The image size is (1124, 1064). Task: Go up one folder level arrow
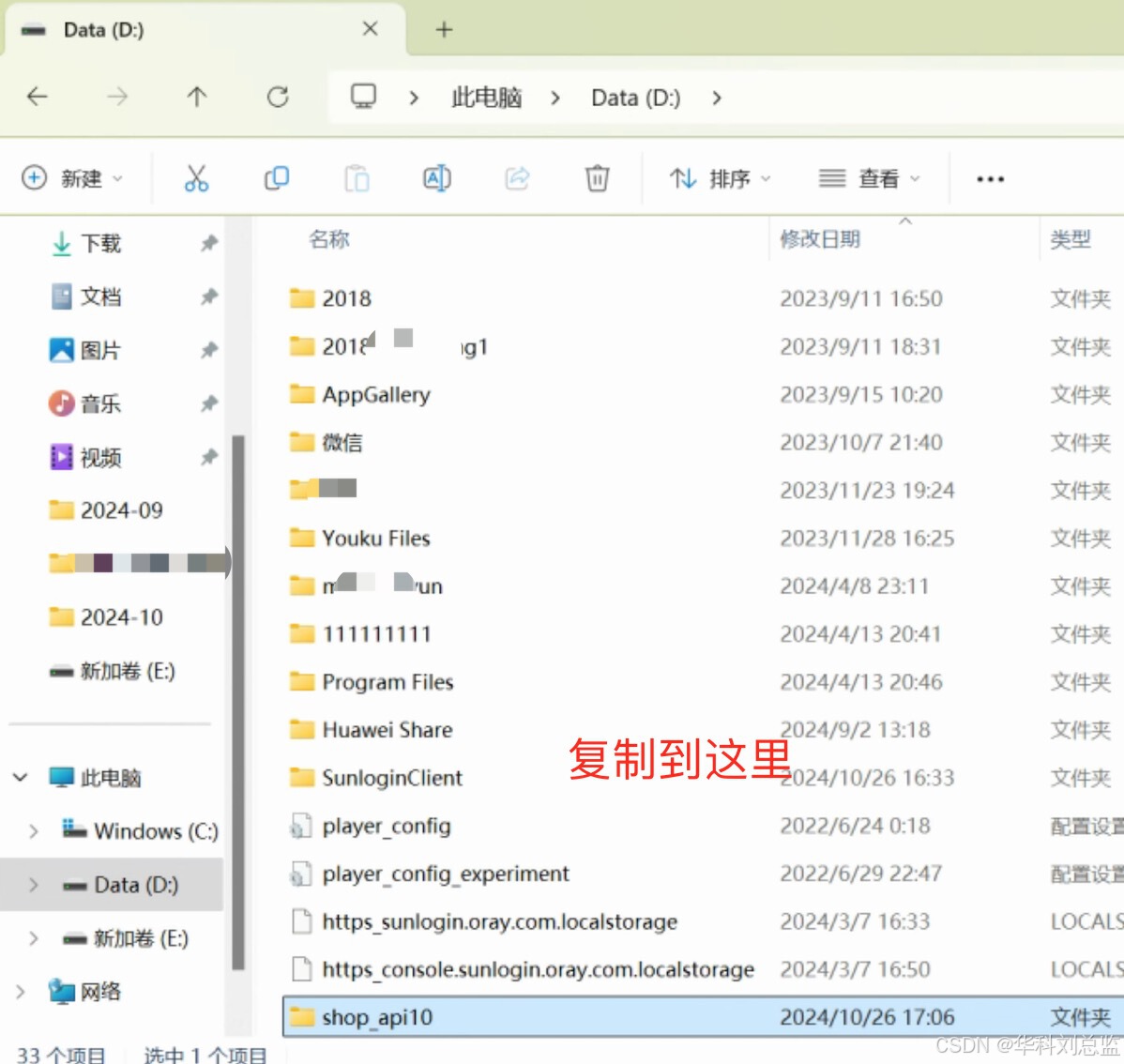pyautogui.click(x=197, y=97)
